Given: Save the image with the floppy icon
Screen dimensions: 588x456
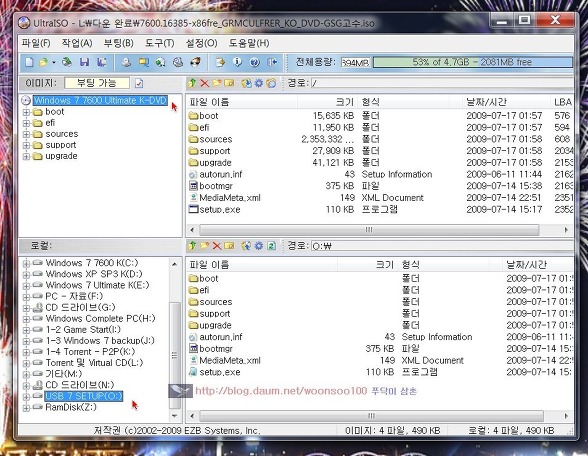Looking at the screenshot, I should coord(84,62).
